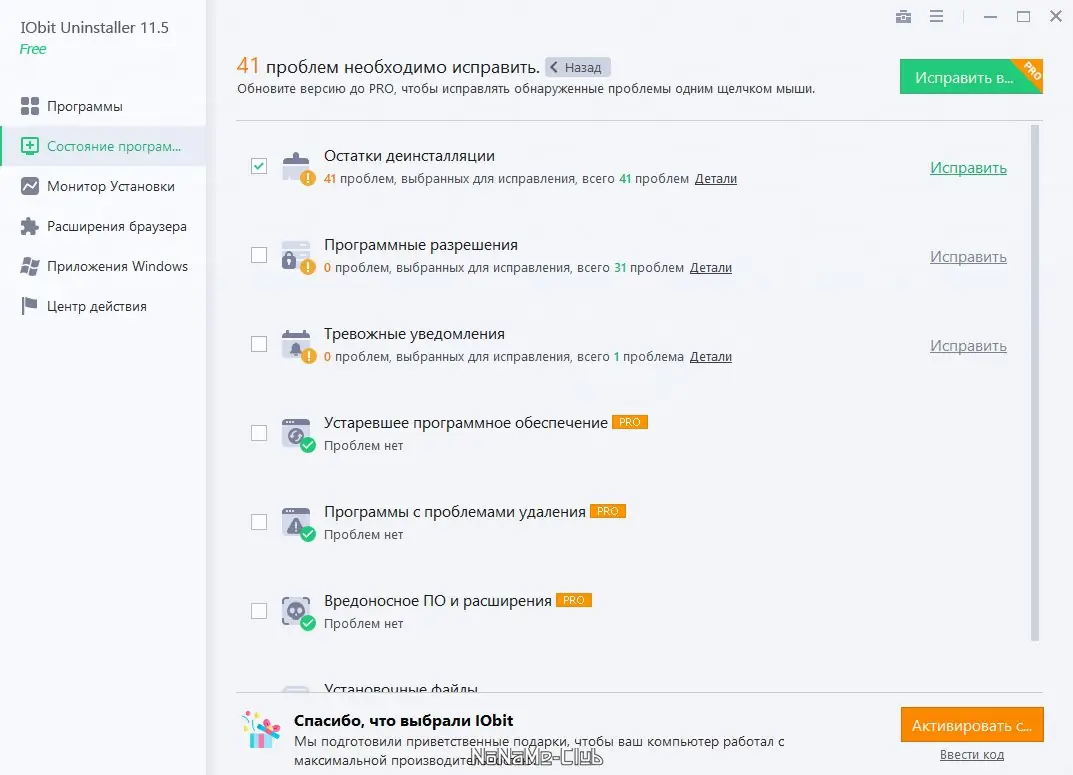The width and height of the screenshot is (1073, 775).
Task: Click the Тревожные уведомления bell icon
Action: (x=296, y=345)
